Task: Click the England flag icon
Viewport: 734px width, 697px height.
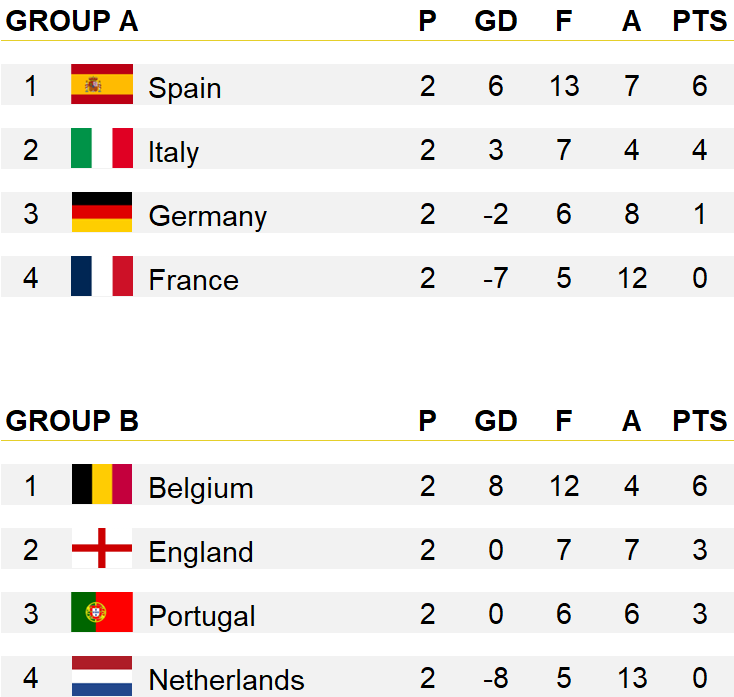Action: tap(102, 548)
